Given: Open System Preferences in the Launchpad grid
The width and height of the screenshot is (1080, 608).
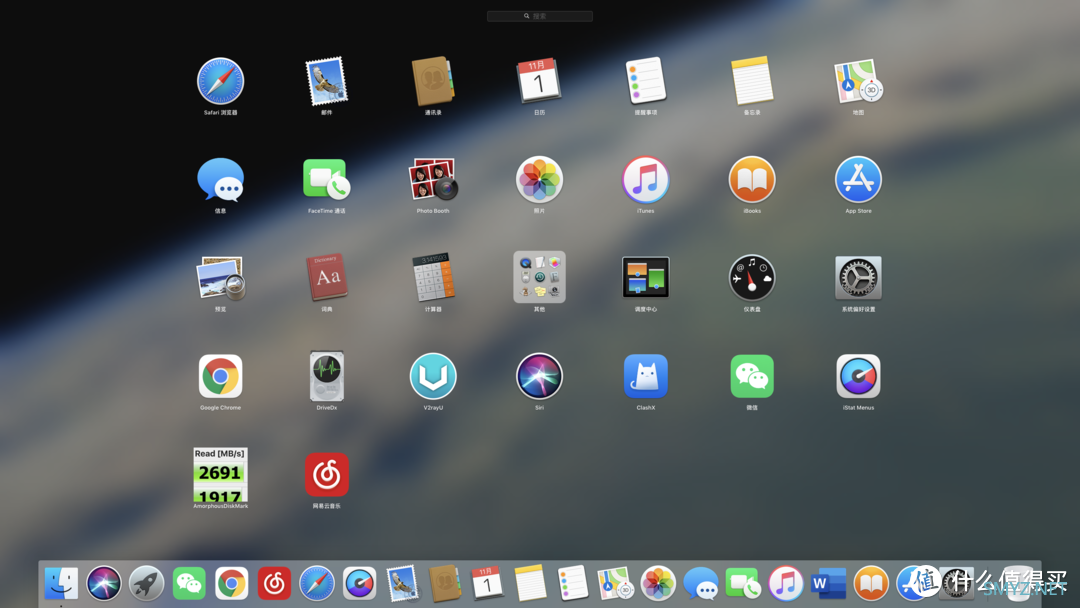Looking at the screenshot, I should (858, 278).
